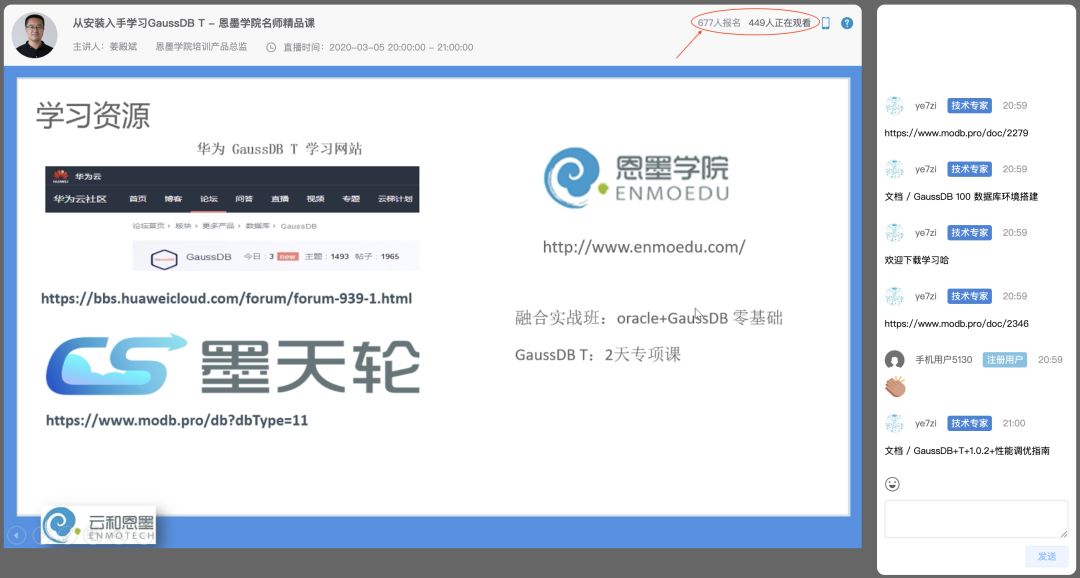The image size is (1080, 578).
Task: Click ye7zi's avatar in the chat
Action: [894, 105]
